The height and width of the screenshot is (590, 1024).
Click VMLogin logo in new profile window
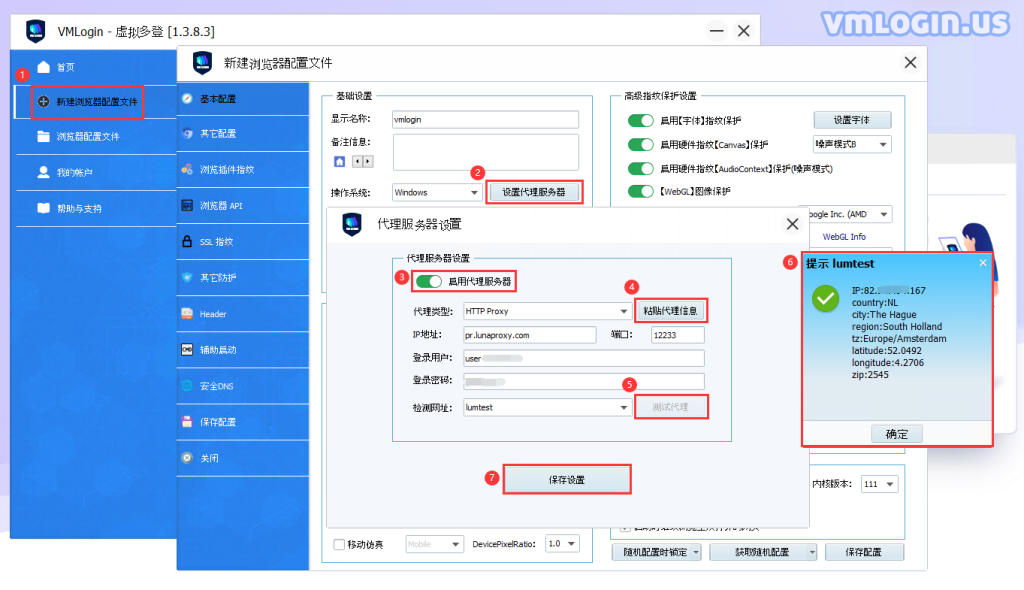pyautogui.click(x=203, y=63)
